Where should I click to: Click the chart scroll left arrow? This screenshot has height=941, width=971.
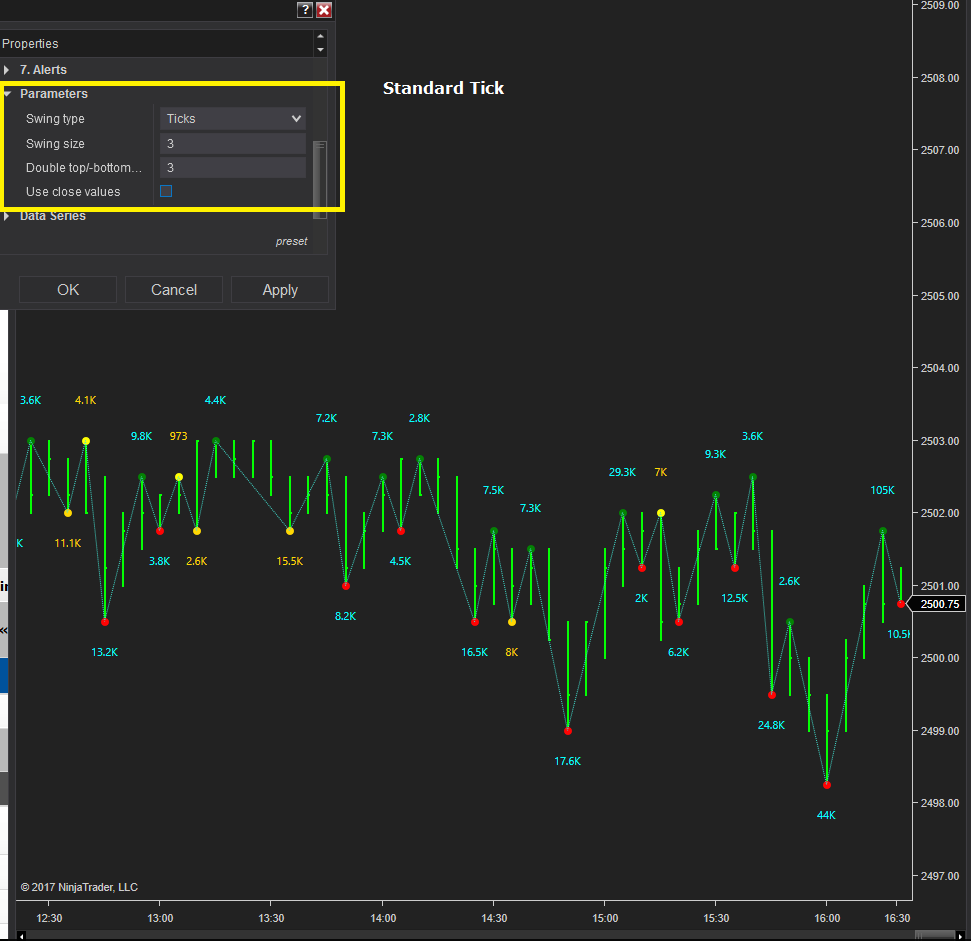point(22,935)
